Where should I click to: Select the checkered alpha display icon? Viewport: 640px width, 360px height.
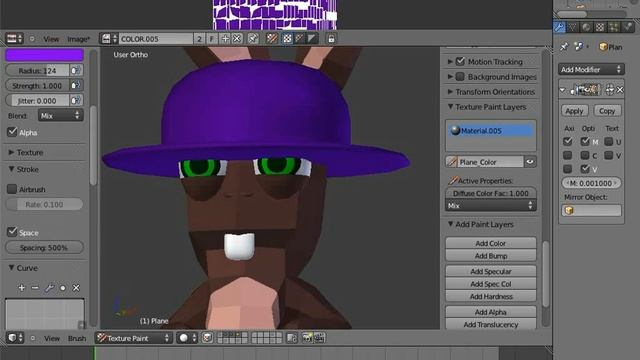[x=287, y=39]
